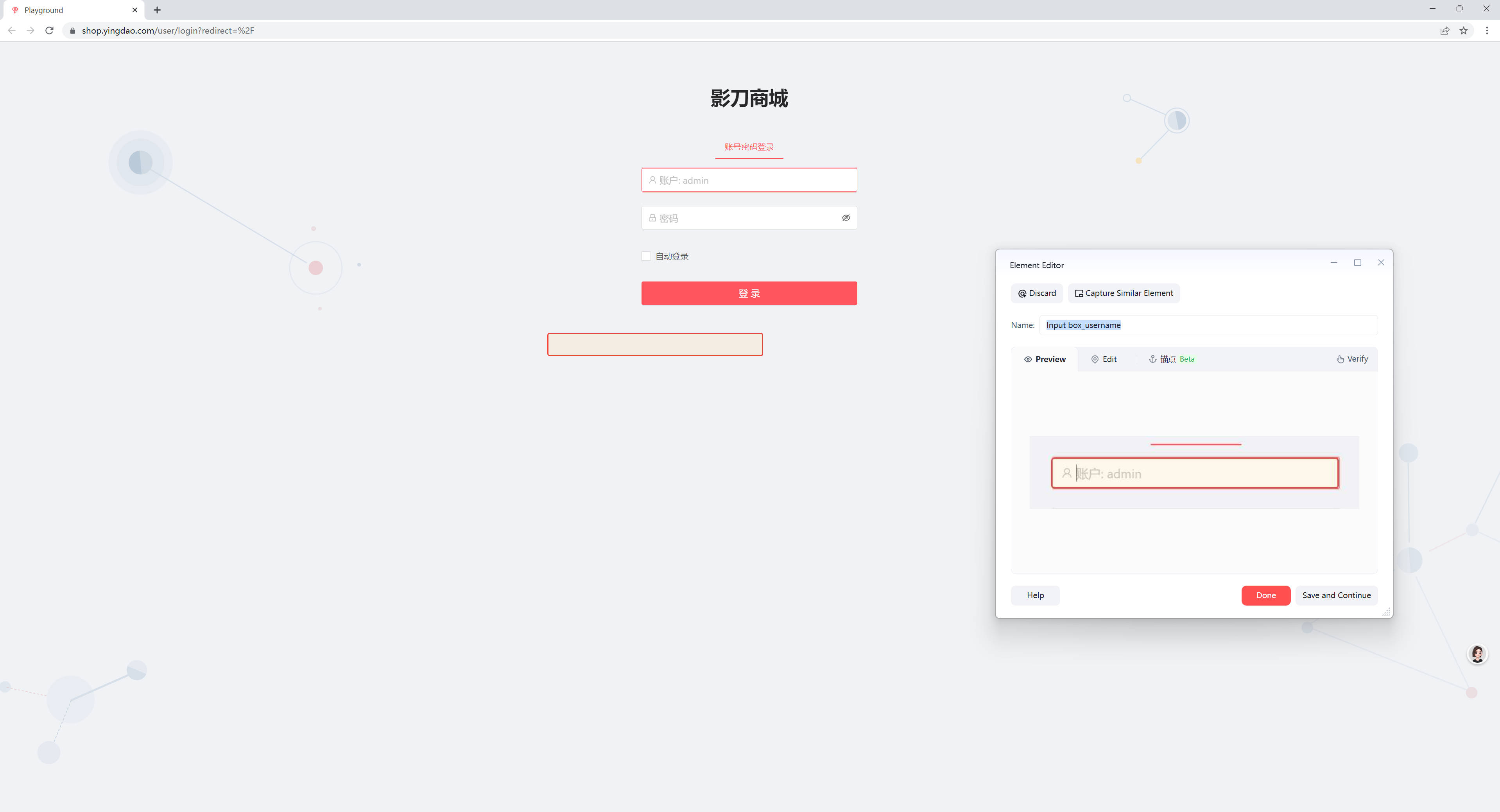Open a new browser tab

click(x=157, y=10)
